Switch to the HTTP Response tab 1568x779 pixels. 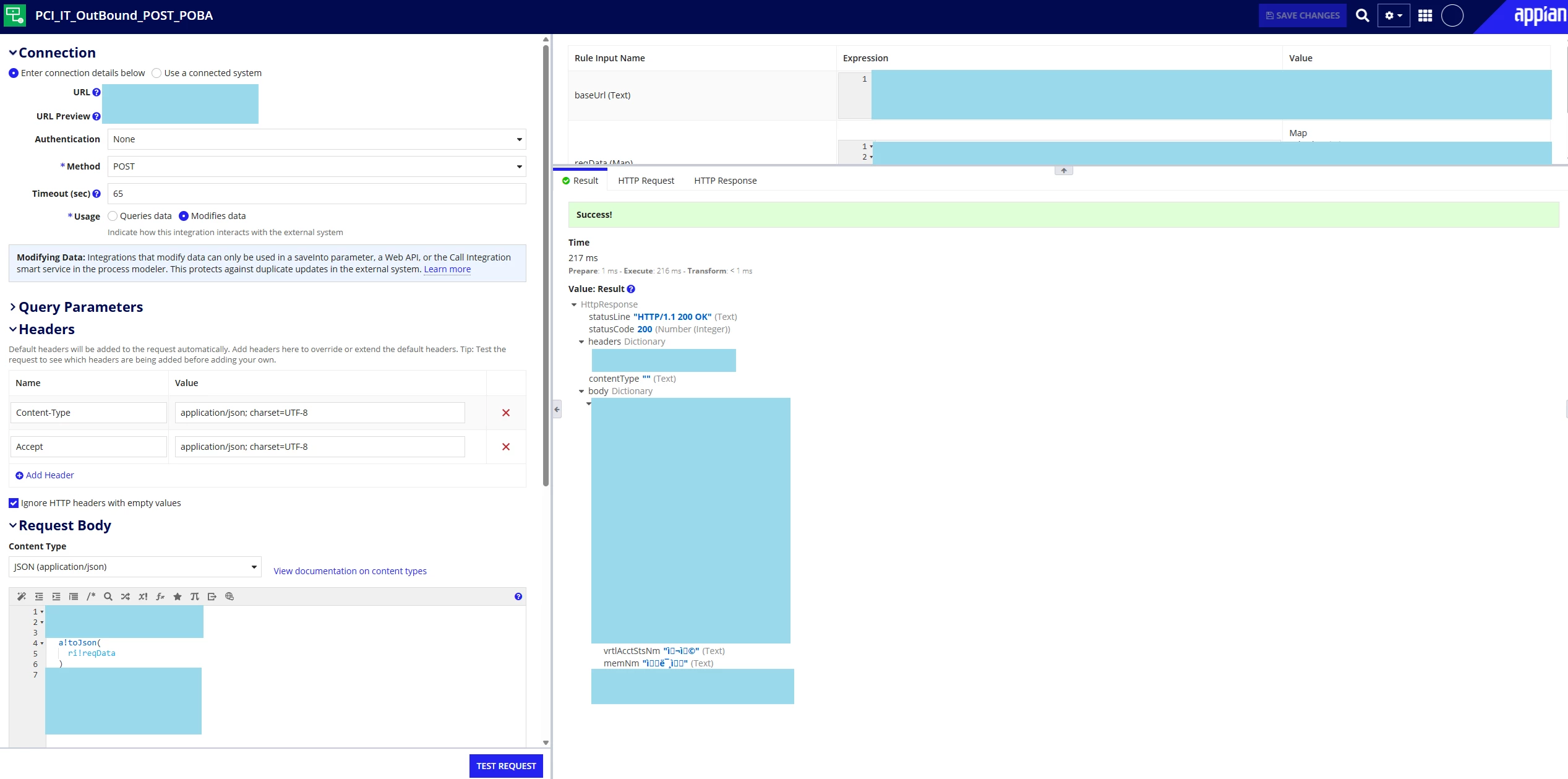click(725, 181)
